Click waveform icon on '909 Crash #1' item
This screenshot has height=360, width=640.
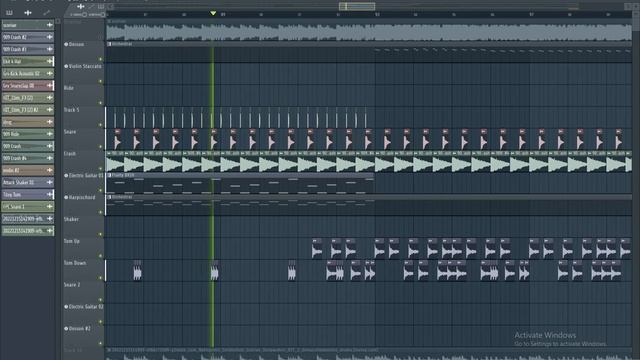(x=50, y=49)
